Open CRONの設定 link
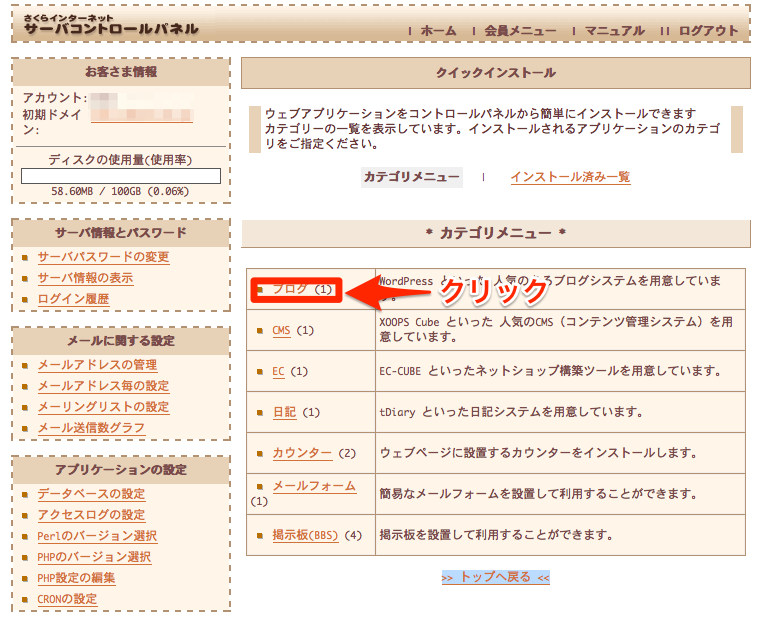 point(67,599)
